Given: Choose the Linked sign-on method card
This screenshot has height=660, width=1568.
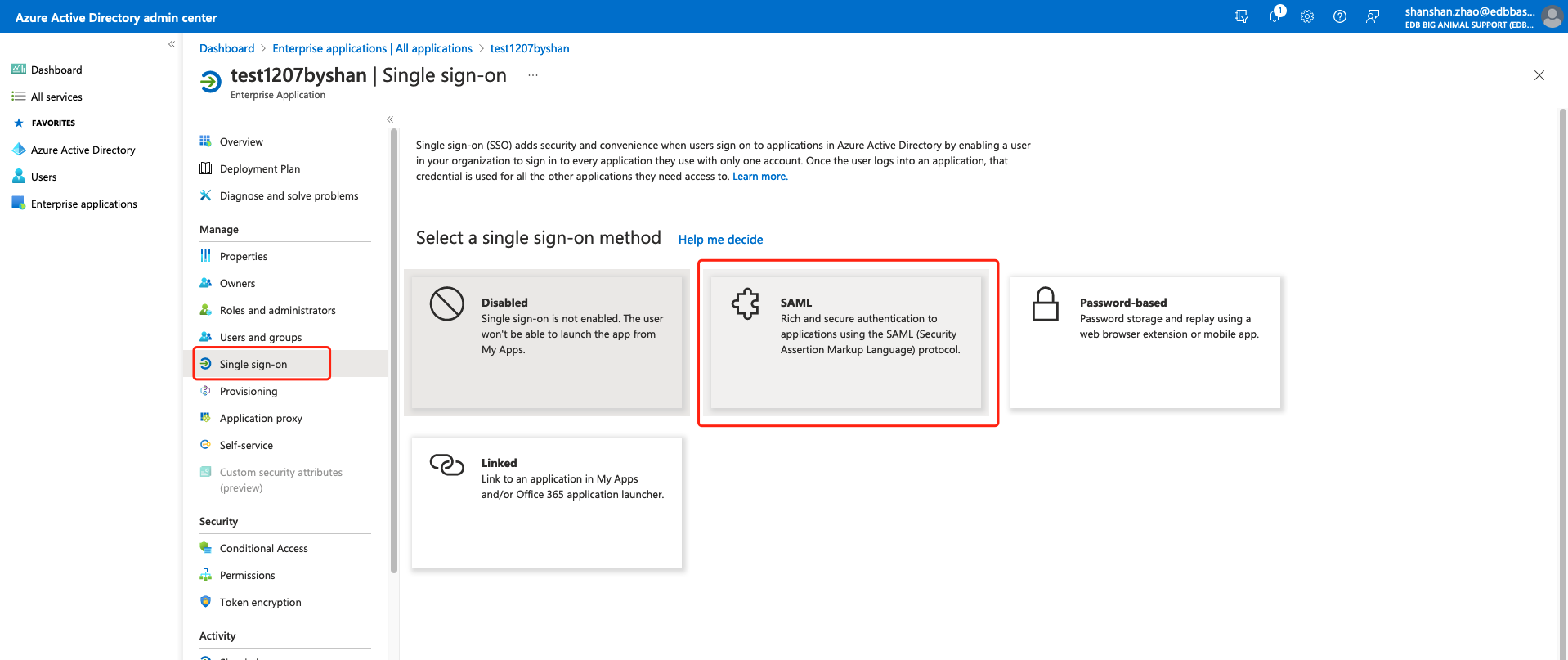Looking at the screenshot, I should click(547, 503).
